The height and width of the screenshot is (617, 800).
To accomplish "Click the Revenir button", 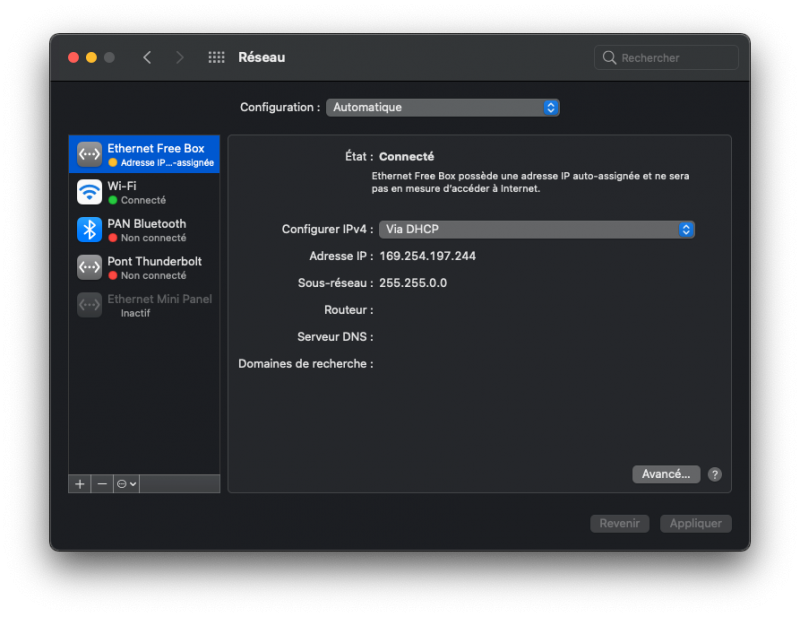I will point(620,523).
